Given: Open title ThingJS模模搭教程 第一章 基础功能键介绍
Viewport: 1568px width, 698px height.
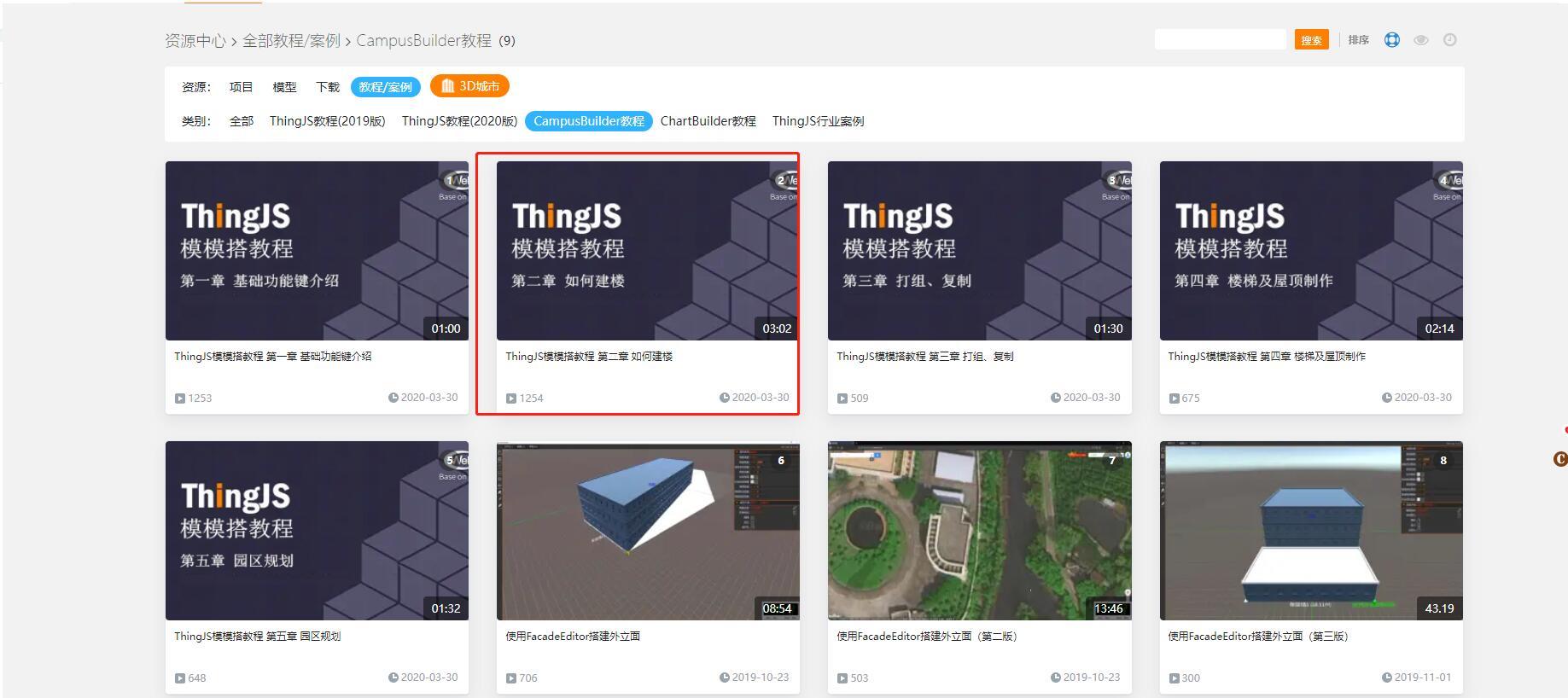Looking at the screenshot, I should pyautogui.click(x=273, y=357).
